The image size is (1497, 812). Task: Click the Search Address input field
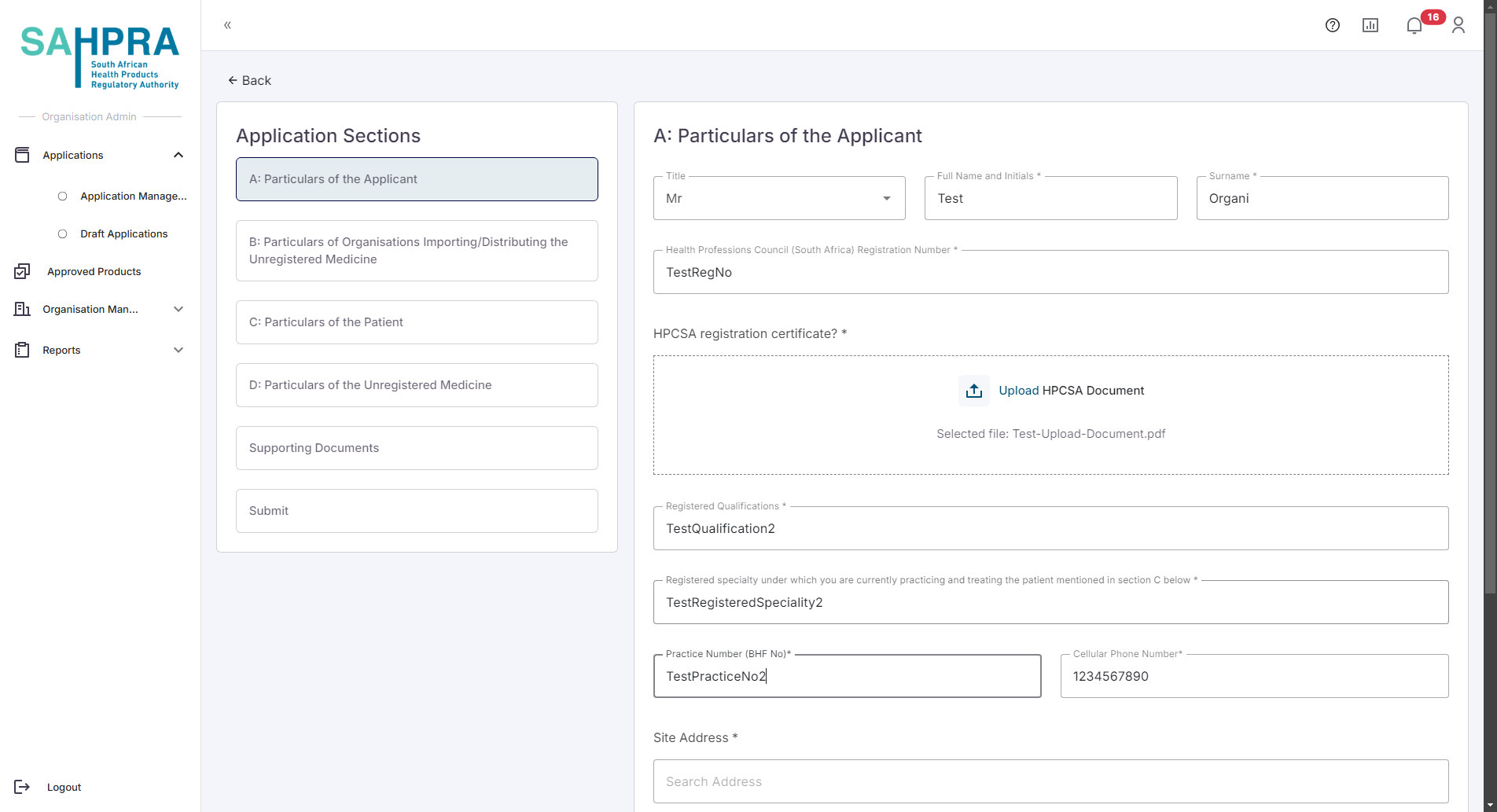(x=1050, y=781)
